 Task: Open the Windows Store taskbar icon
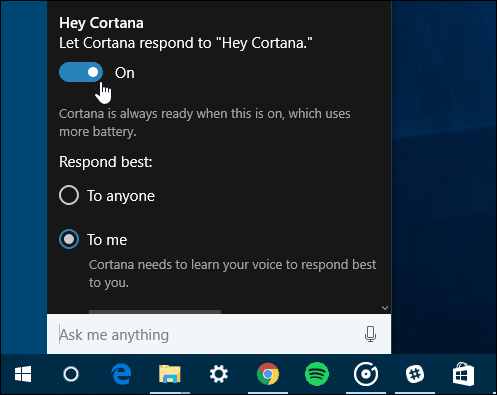click(x=463, y=374)
